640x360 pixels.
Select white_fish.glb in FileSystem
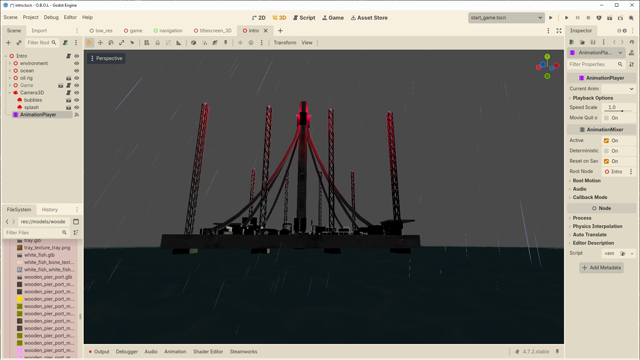click(x=39, y=255)
